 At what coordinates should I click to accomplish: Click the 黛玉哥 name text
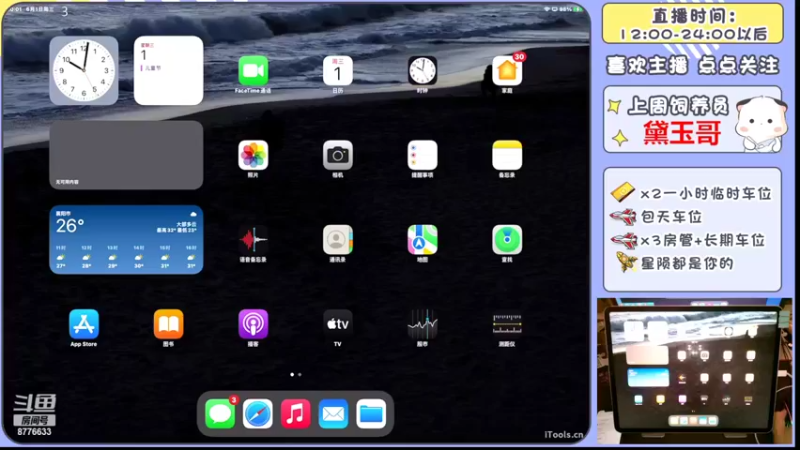point(682,133)
